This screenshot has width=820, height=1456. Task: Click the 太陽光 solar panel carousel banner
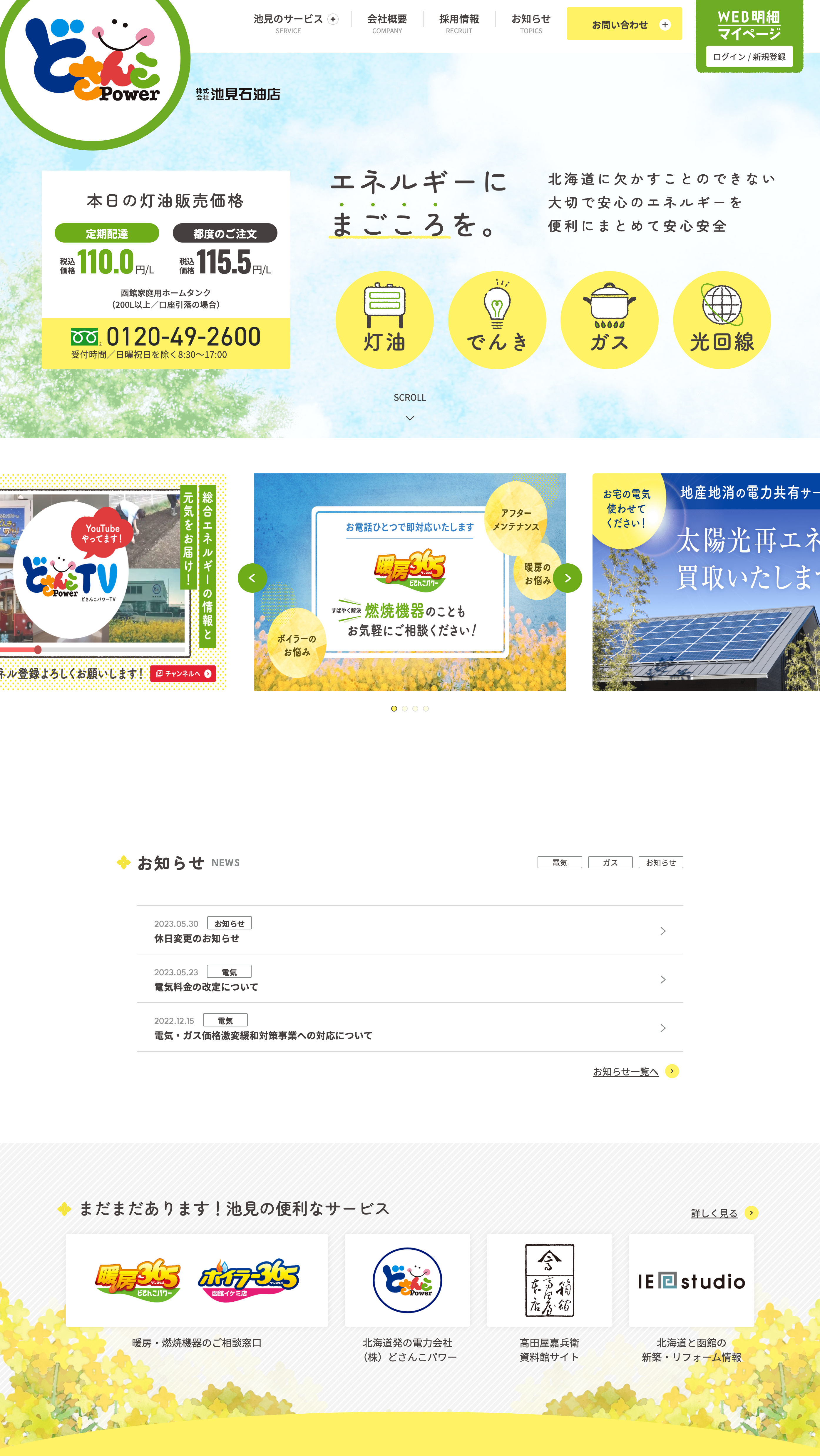point(706,582)
